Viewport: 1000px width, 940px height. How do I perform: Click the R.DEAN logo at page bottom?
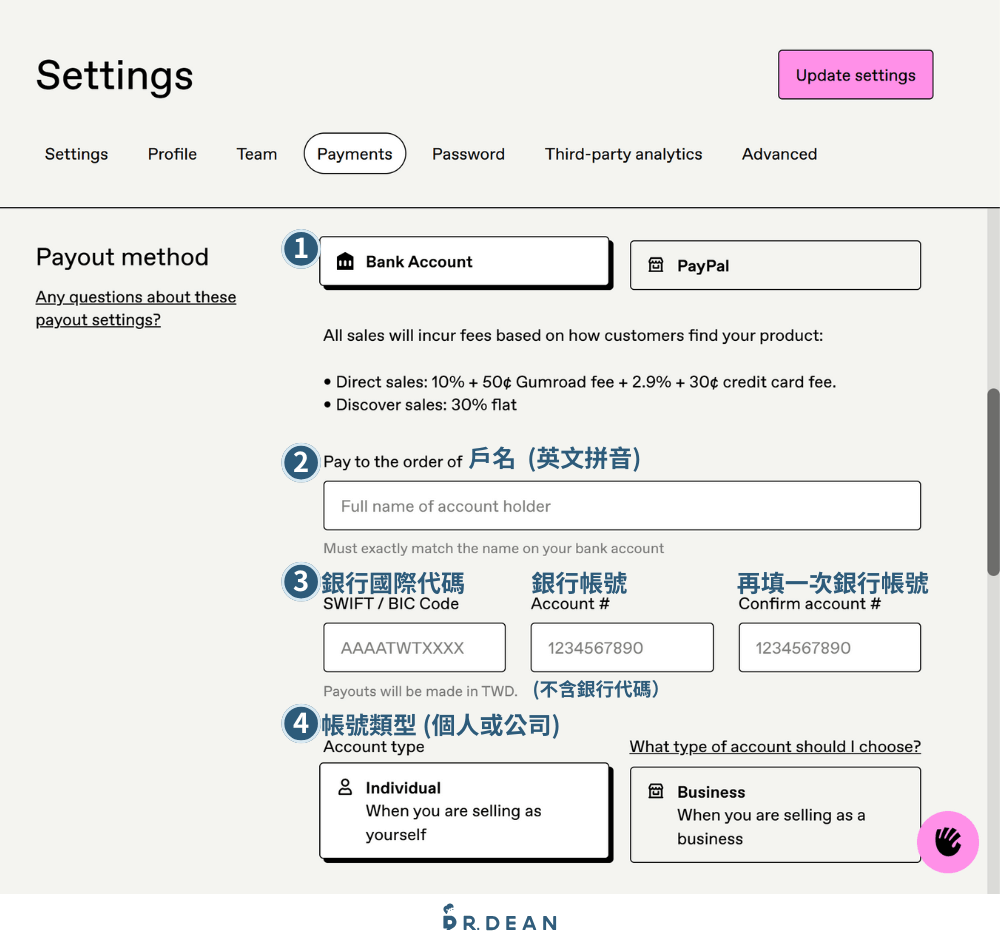(499, 919)
